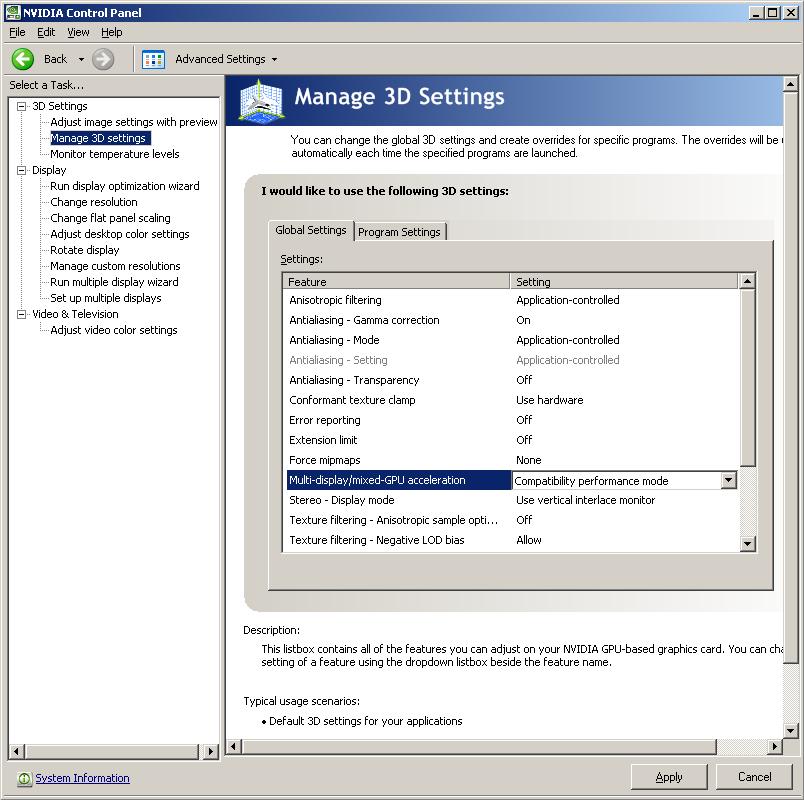Open the Multi-display/mixed-GPU acceleration dropdown
The image size is (804, 800).
pyautogui.click(x=728, y=480)
